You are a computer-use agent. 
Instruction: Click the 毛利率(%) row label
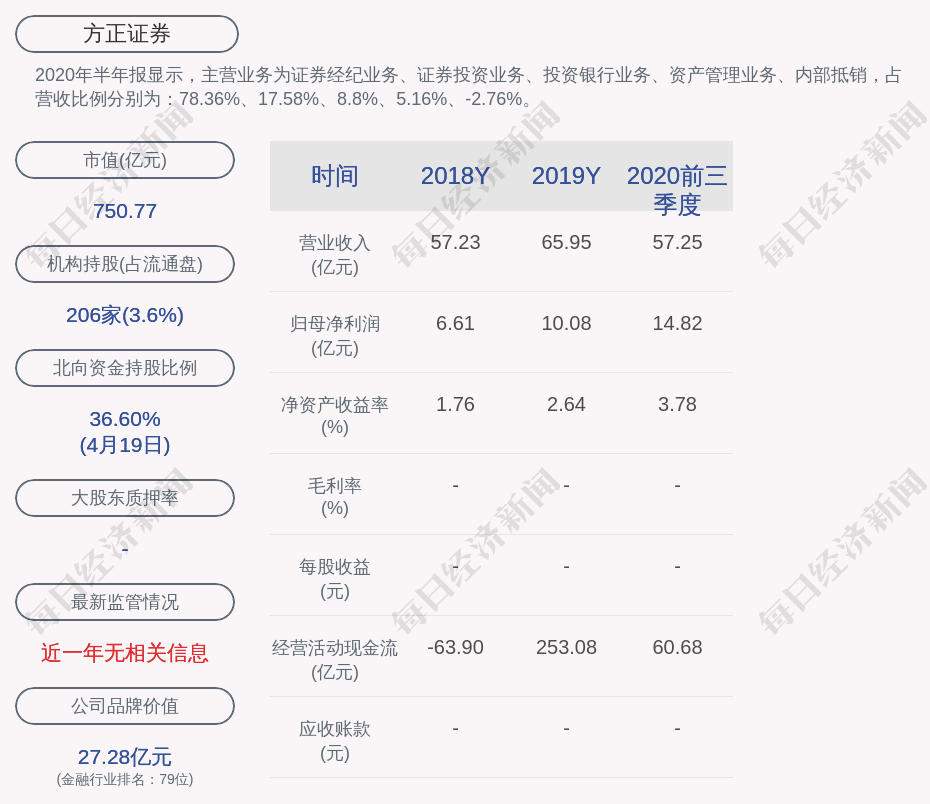(x=335, y=497)
